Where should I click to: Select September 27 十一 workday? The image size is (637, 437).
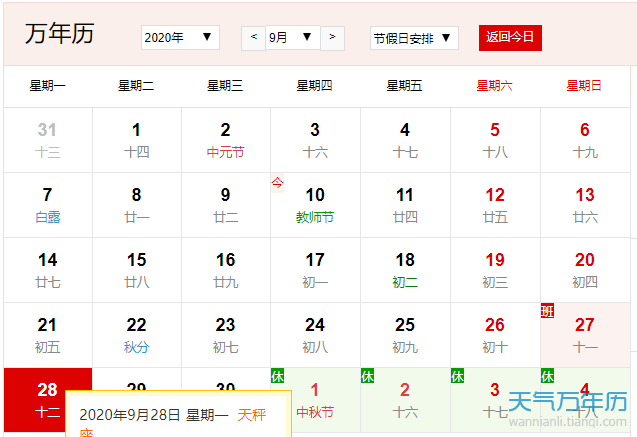[585, 335]
